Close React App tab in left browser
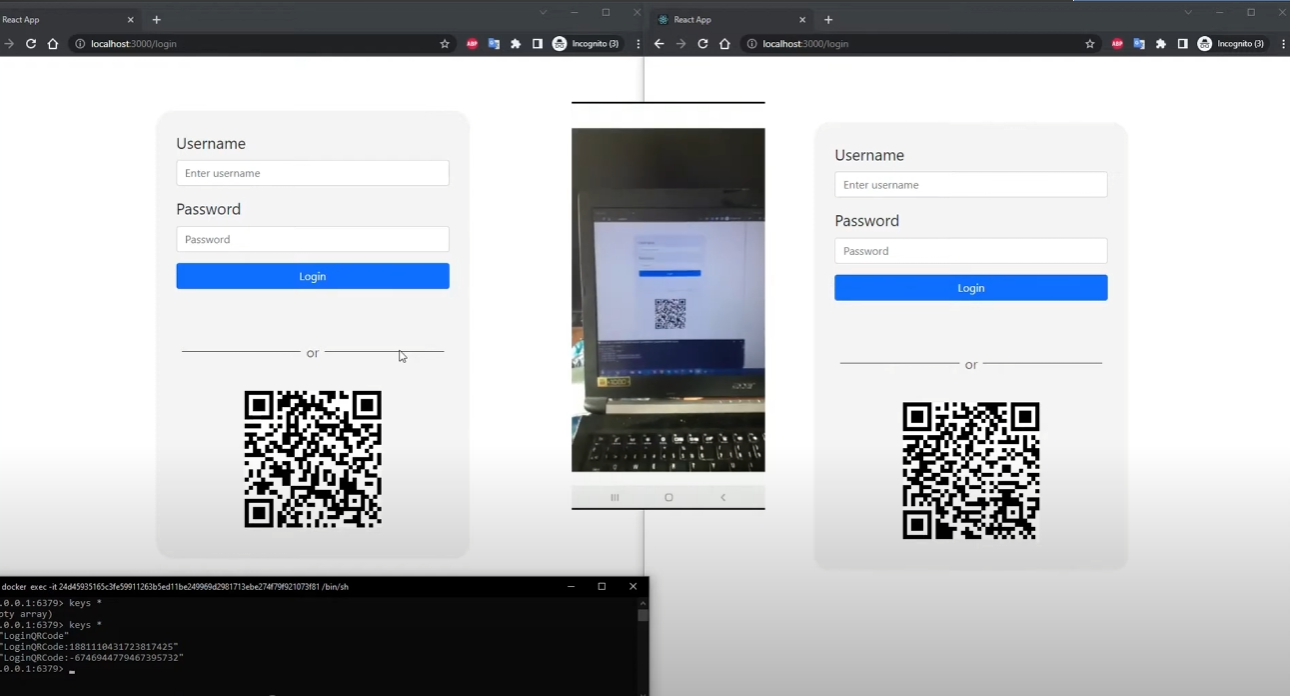This screenshot has width=1290, height=696. [131, 20]
